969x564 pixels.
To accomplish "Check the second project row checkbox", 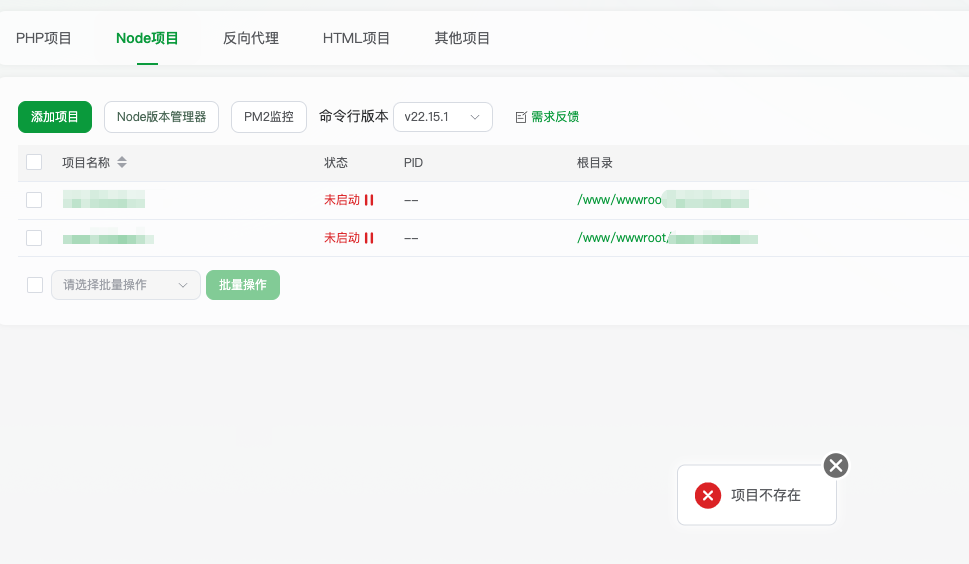I will 34,238.
